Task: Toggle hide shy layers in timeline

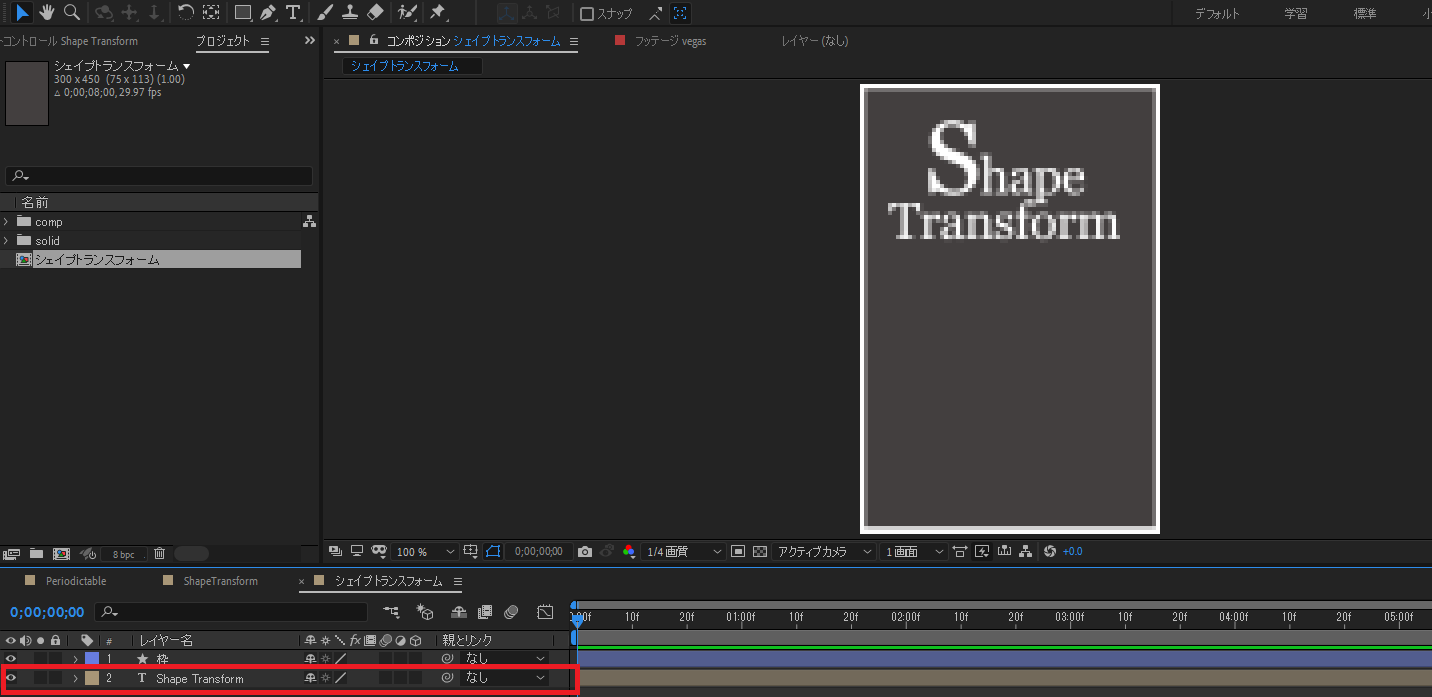Action: tap(459, 611)
